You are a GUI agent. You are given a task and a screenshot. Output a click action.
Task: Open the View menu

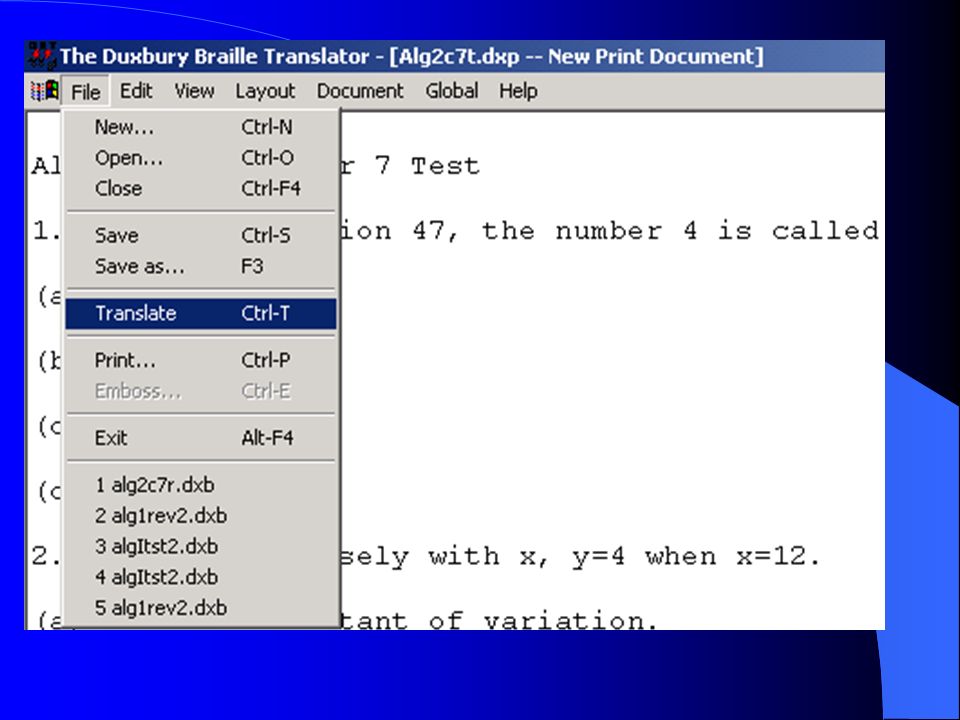[x=194, y=91]
